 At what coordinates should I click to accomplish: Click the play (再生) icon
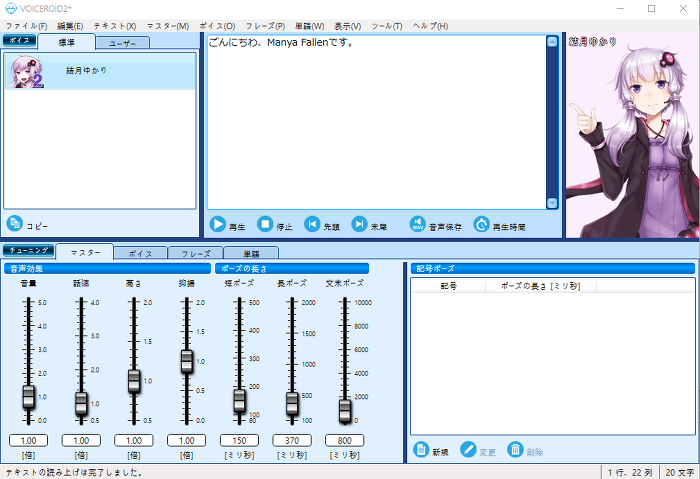[218, 224]
